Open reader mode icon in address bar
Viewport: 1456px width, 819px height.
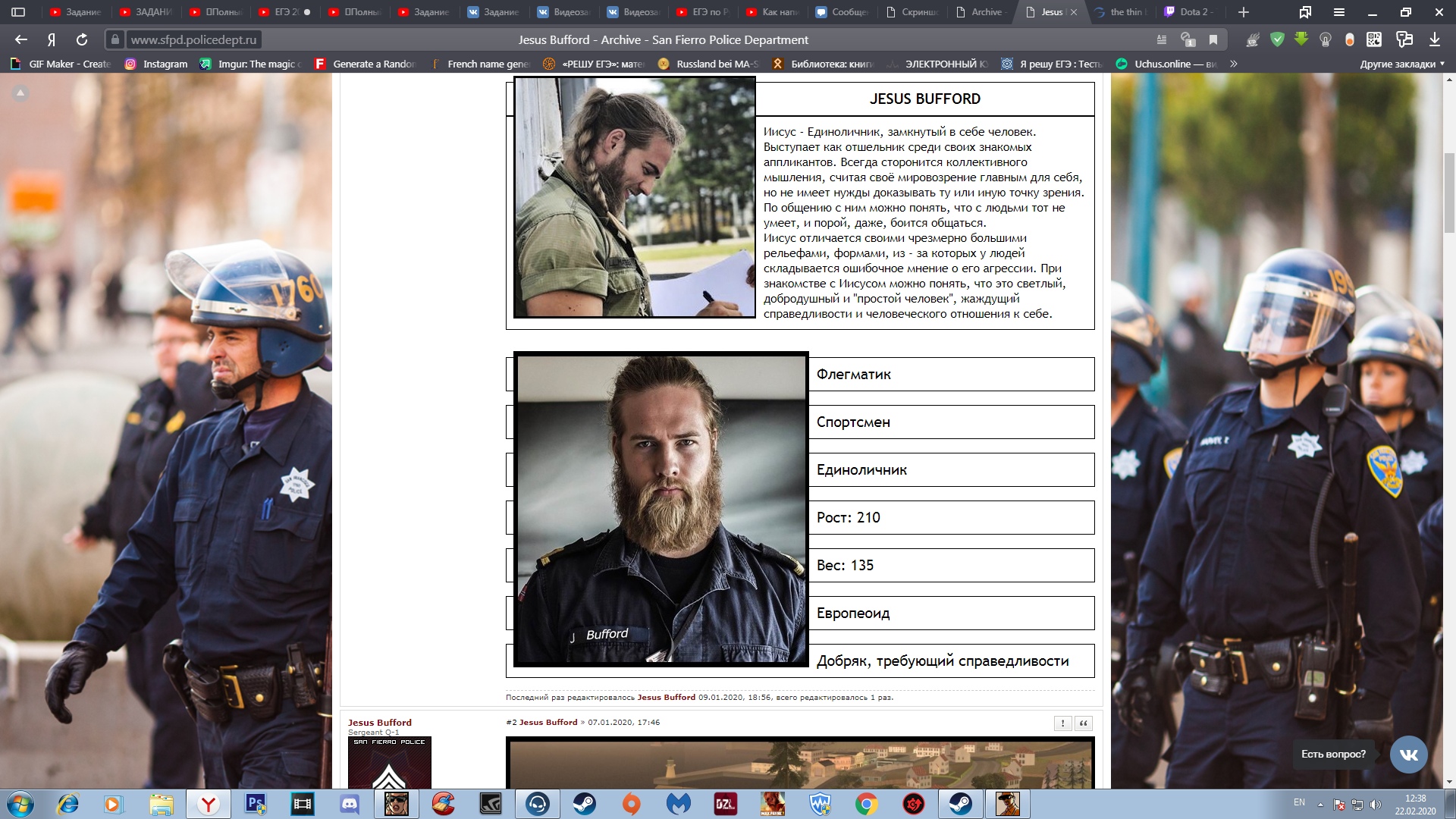point(1162,39)
